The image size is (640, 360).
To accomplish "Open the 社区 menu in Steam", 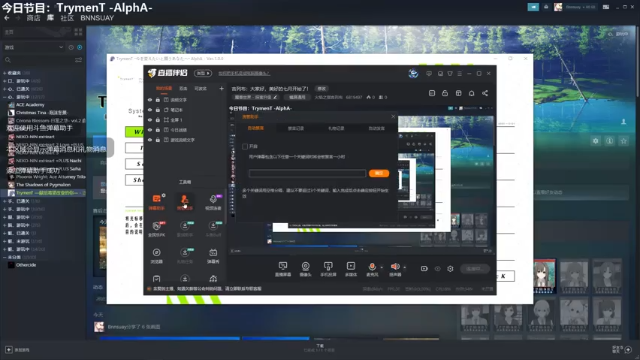I will tap(67, 18).
